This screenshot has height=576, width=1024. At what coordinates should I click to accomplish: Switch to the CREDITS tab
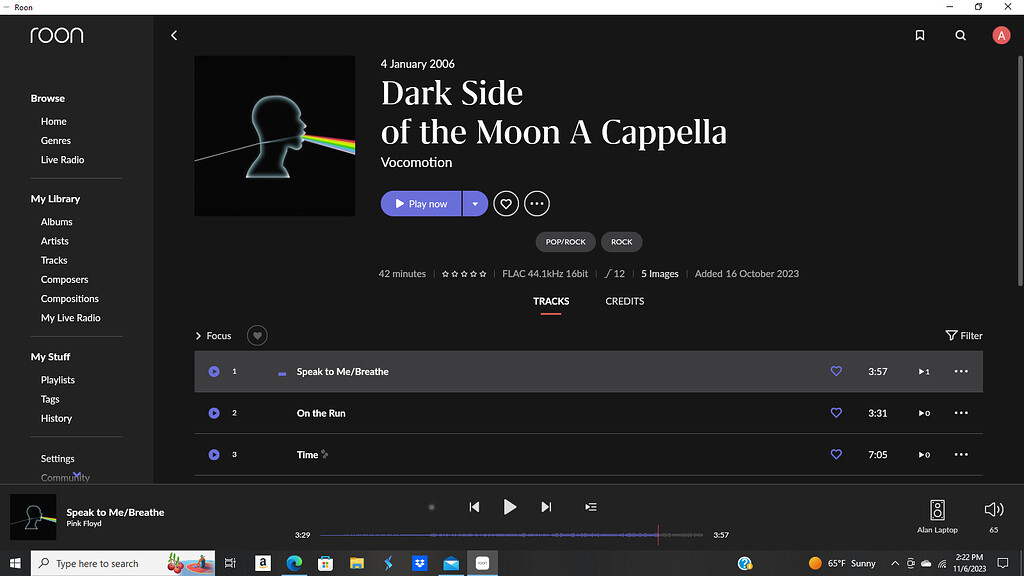[x=624, y=301]
